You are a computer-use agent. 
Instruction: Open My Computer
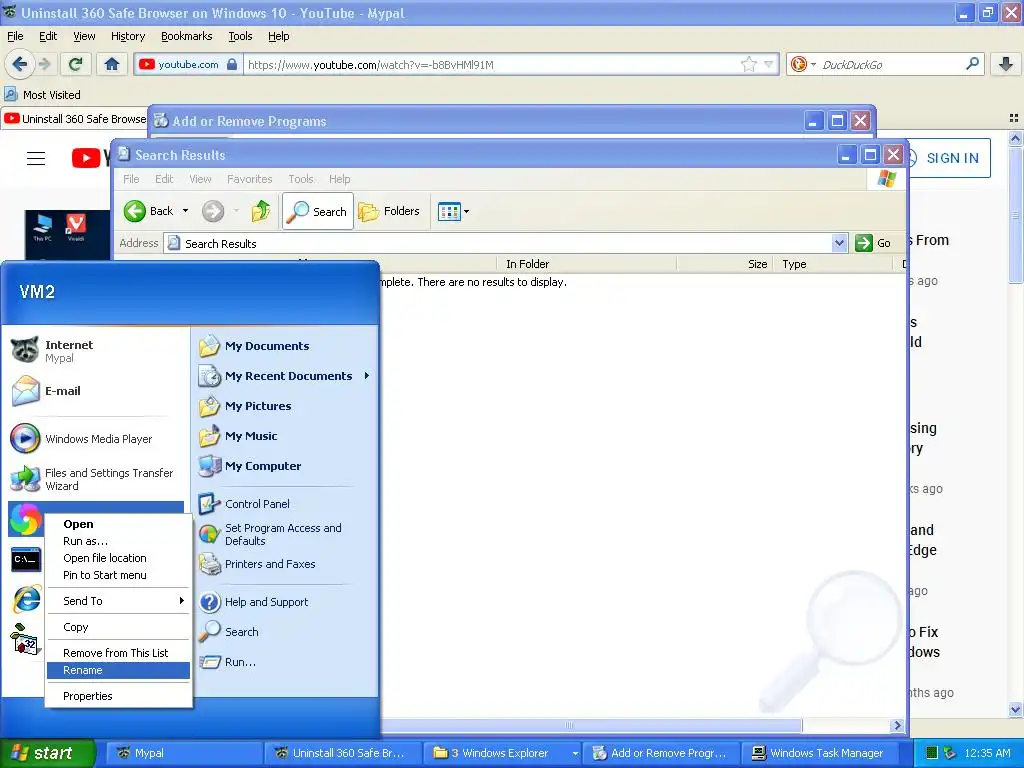pos(285,466)
